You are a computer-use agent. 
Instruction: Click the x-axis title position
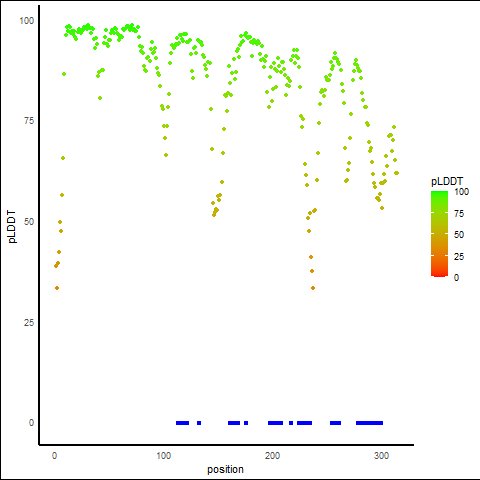(225, 469)
